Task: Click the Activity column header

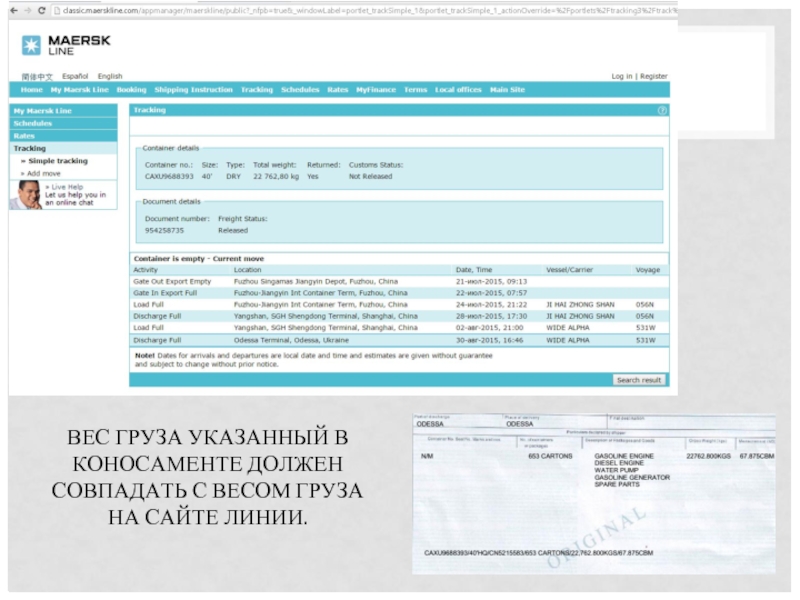Action: [145, 270]
